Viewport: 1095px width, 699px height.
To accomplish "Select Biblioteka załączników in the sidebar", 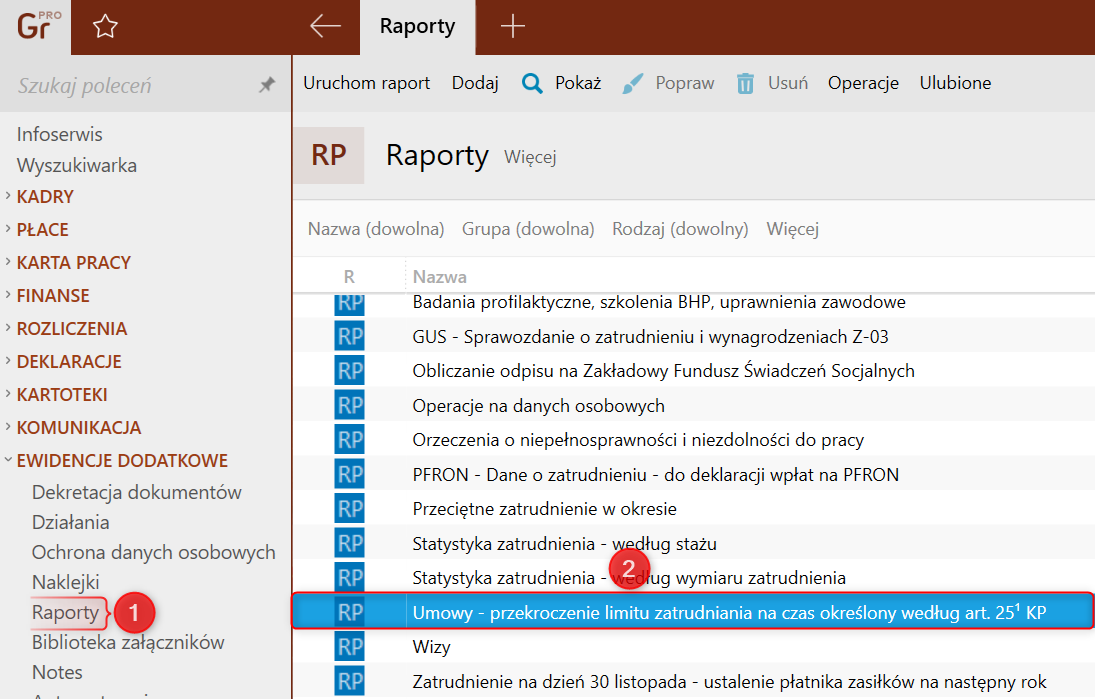I will [x=128, y=642].
